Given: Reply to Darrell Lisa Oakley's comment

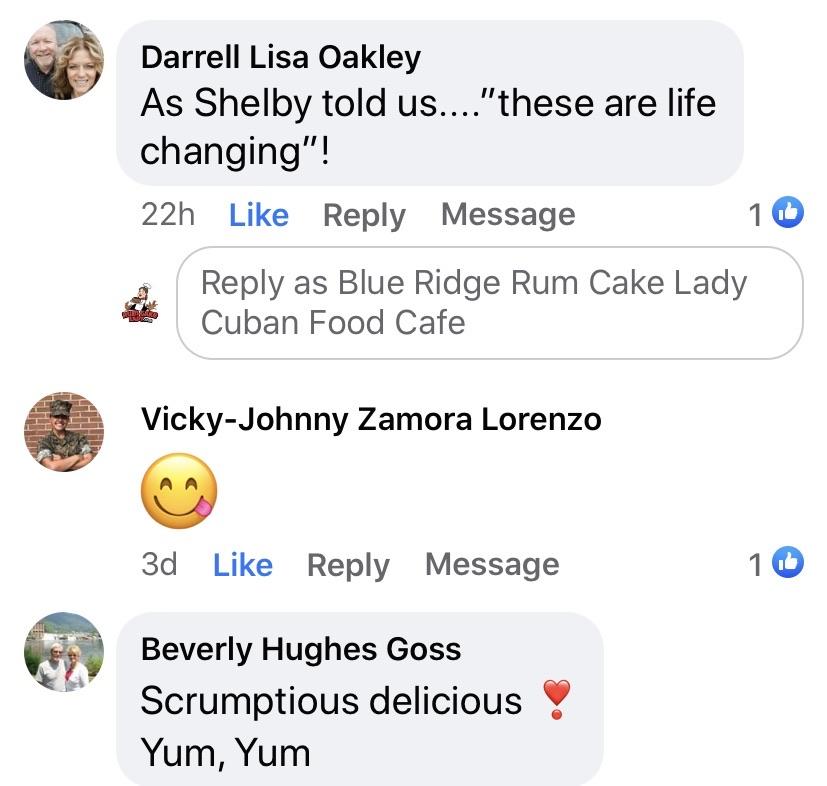Looking at the screenshot, I should pyautogui.click(x=364, y=215).
